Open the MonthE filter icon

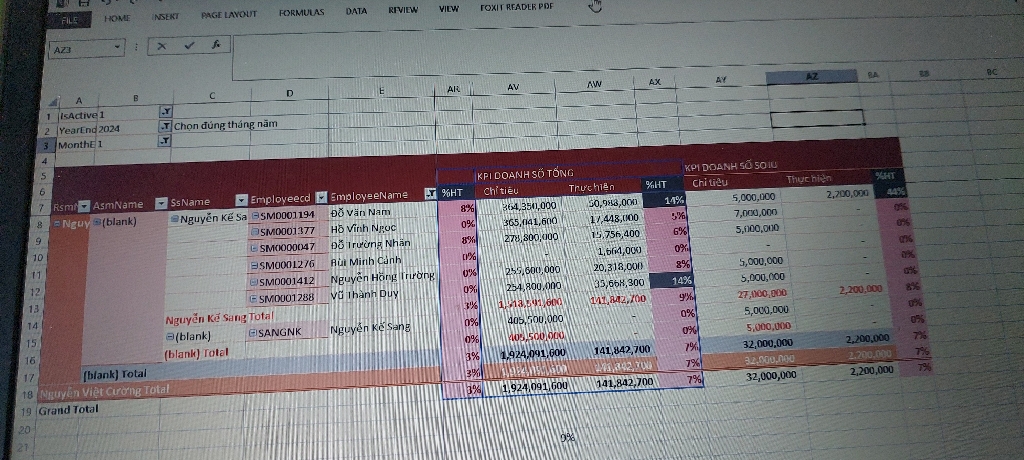coord(166,142)
